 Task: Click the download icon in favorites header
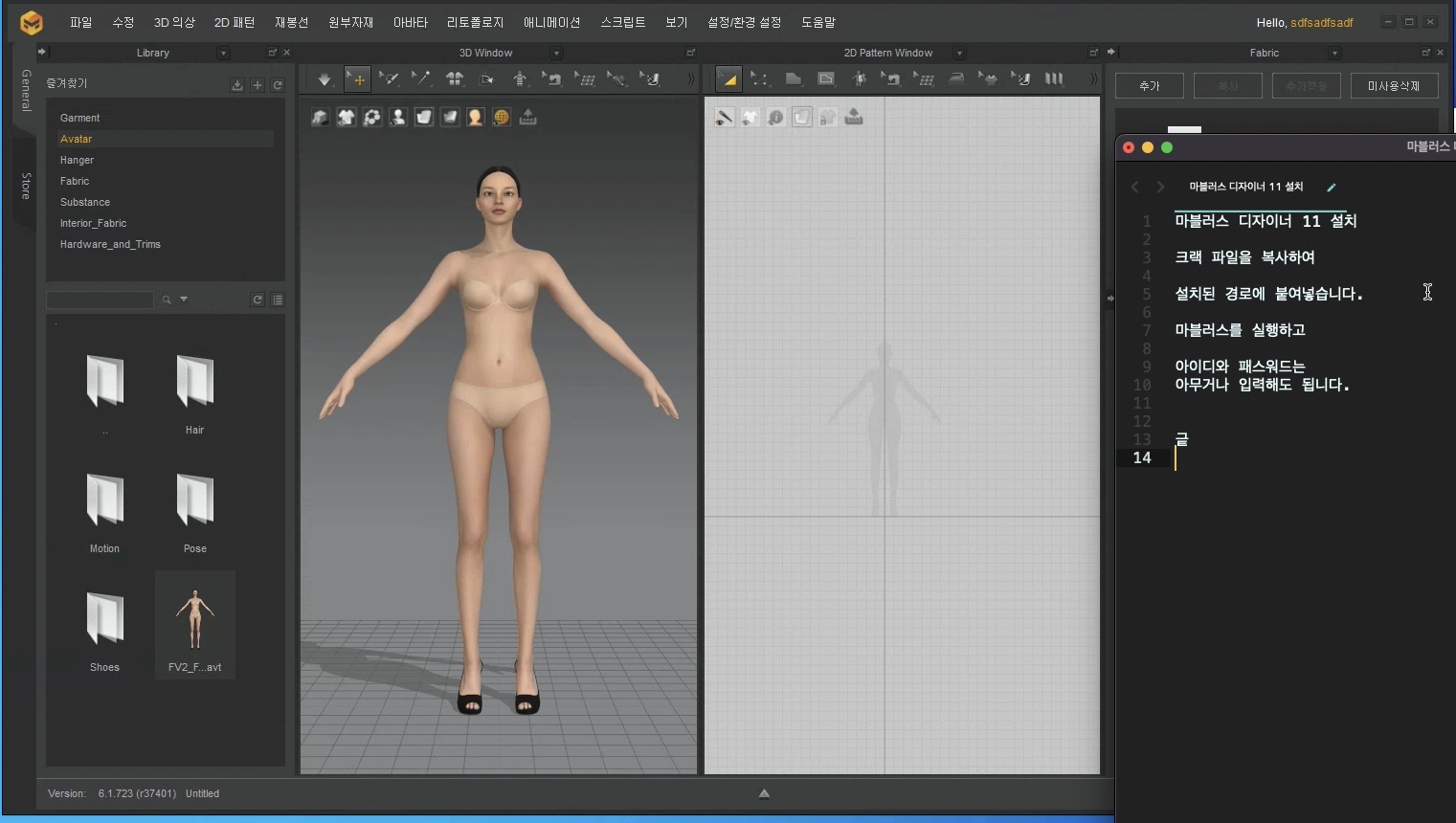(237, 85)
